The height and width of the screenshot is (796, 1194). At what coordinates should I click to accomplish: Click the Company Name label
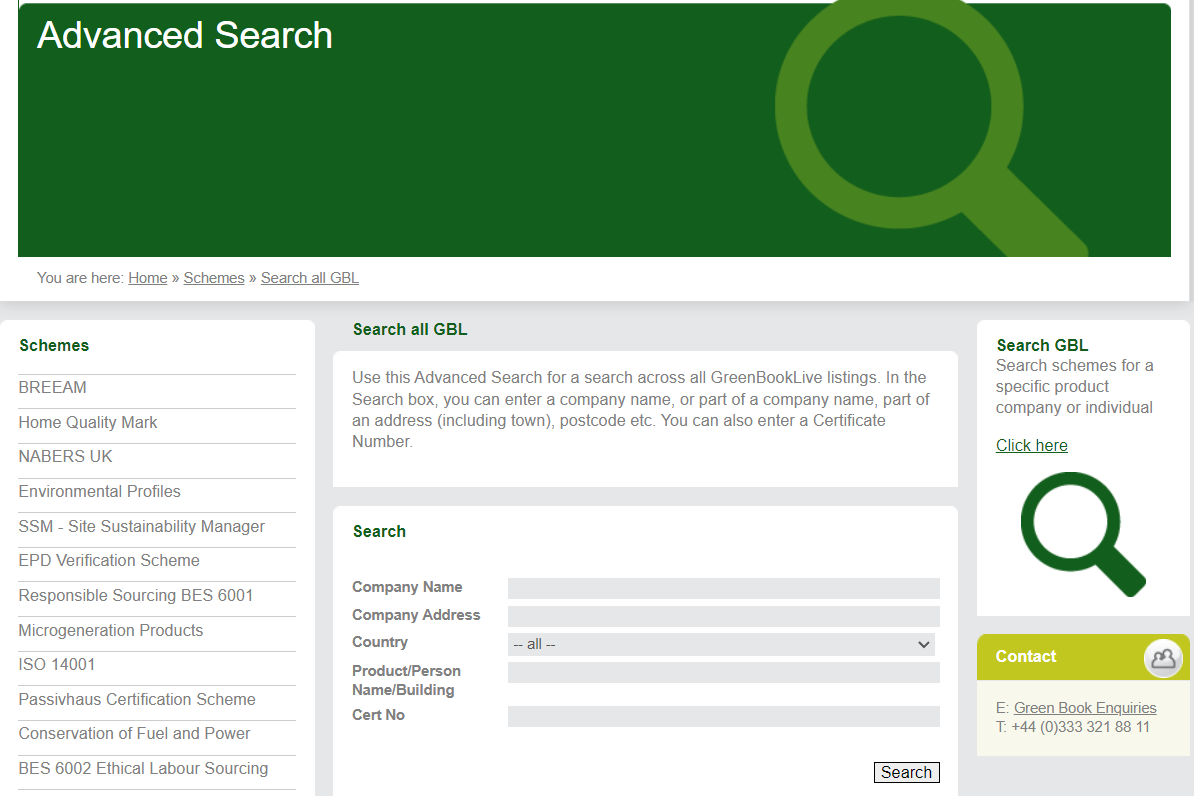[x=407, y=587]
